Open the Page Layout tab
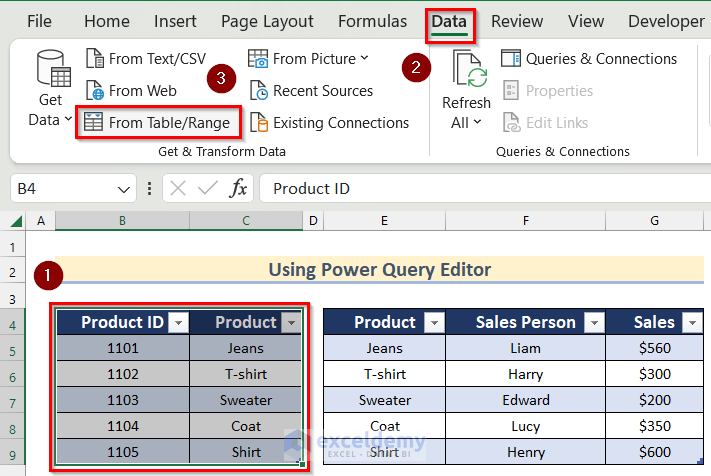The height and width of the screenshot is (476, 711). pos(267,21)
